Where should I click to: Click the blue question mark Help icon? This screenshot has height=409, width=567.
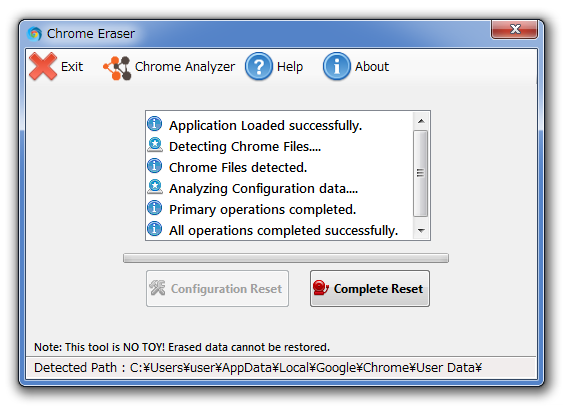259,66
